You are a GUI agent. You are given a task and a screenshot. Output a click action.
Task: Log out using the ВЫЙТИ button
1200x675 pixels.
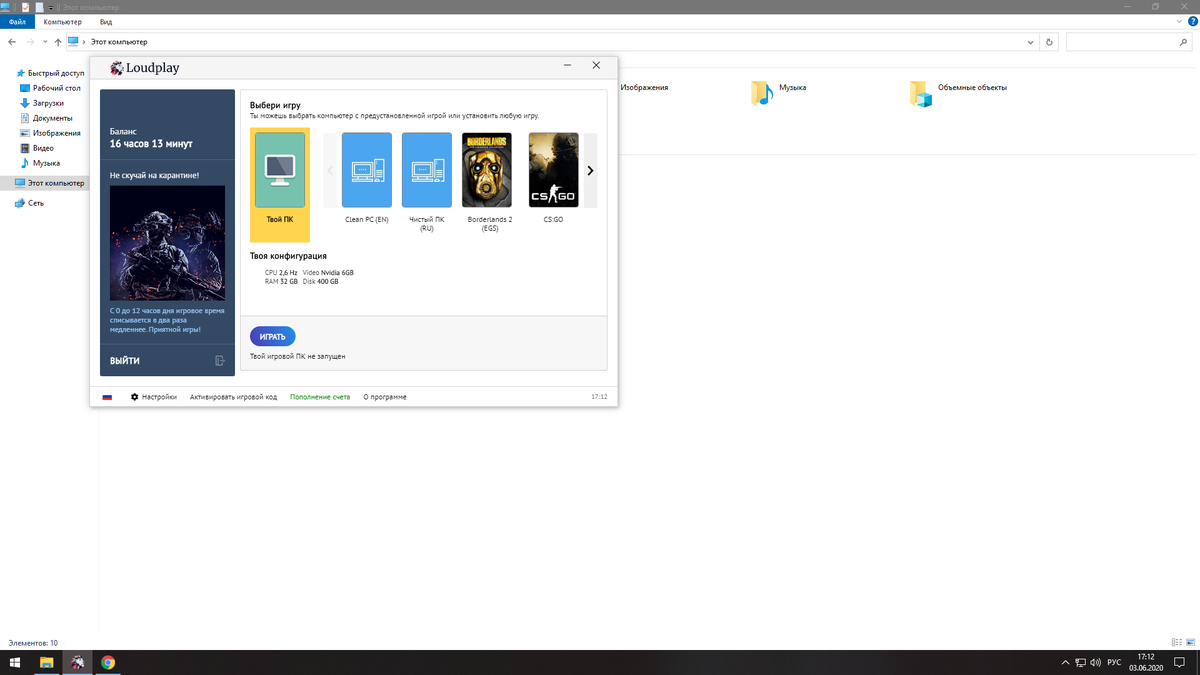tap(125, 360)
